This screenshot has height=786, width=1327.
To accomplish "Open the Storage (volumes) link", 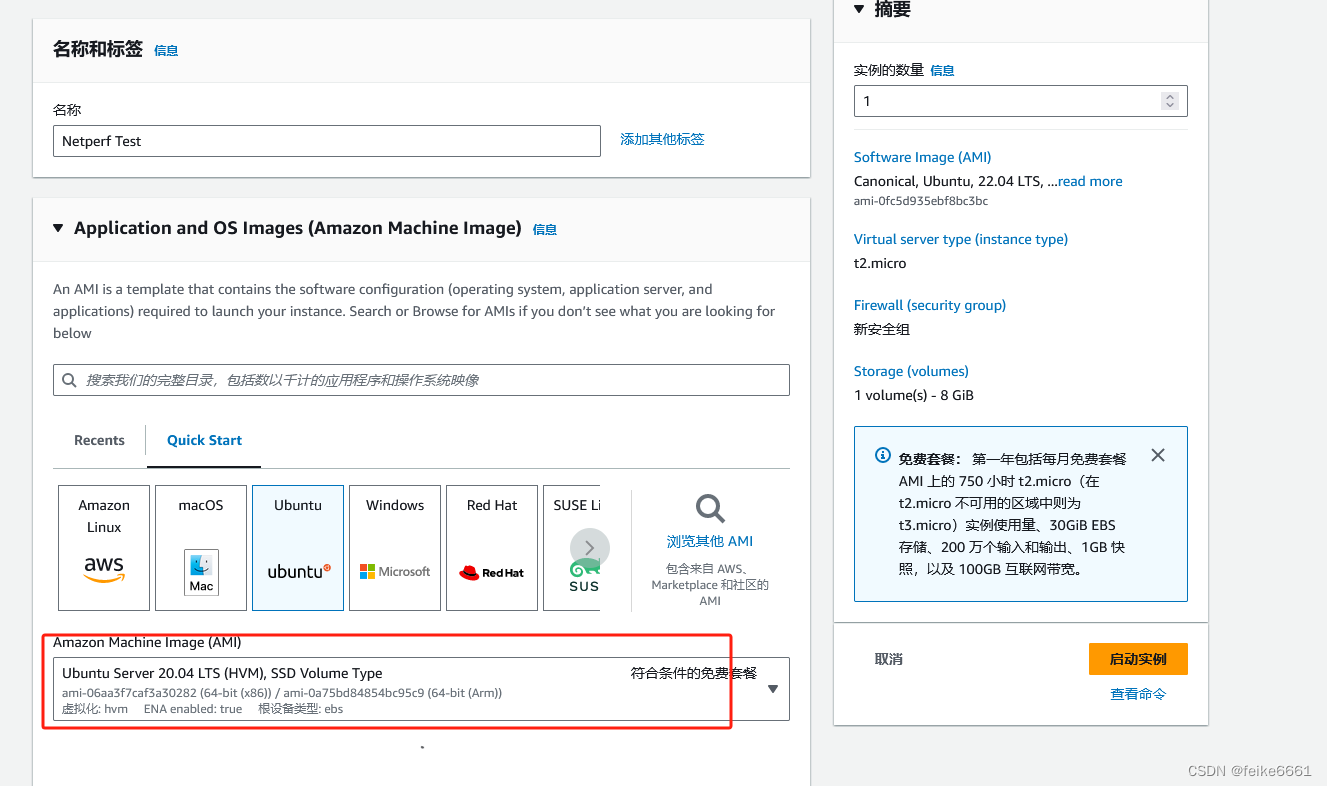I will pyautogui.click(x=911, y=371).
